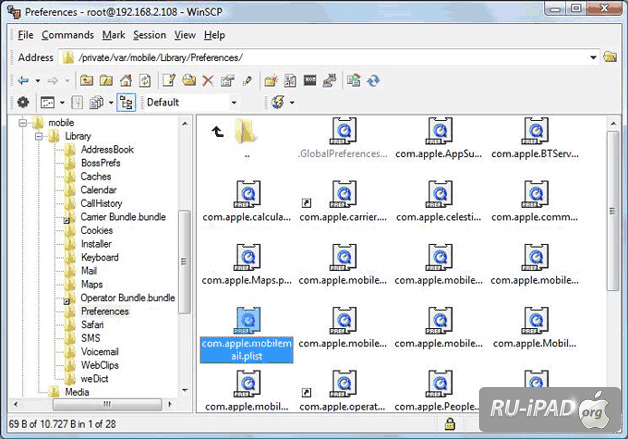Click the folder tree vertical scrollbar thumb

[x=184, y=262]
